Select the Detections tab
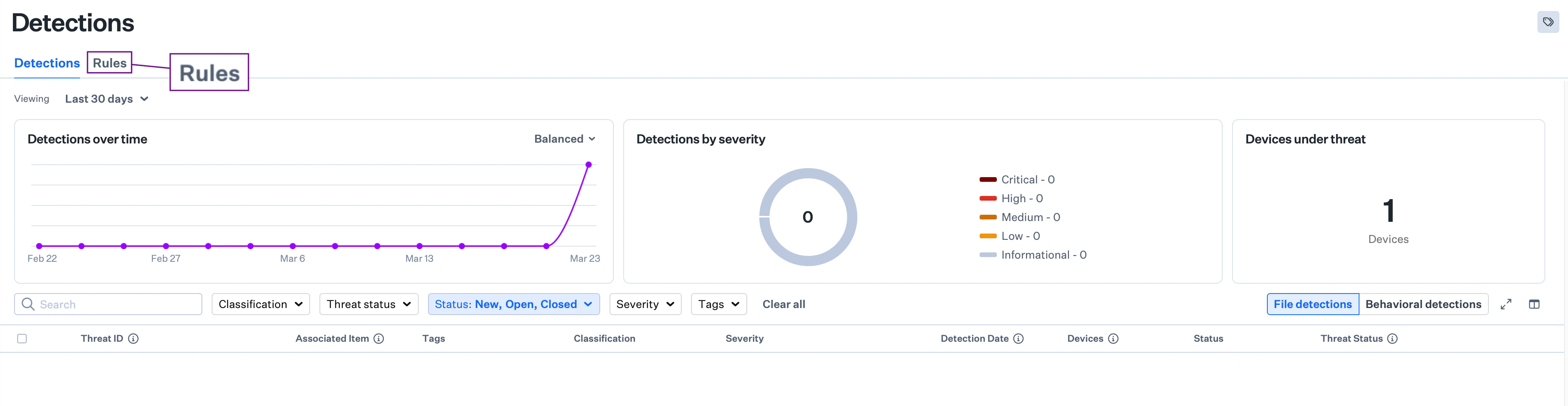Screen dimensions: 1568x406 coord(47,63)
